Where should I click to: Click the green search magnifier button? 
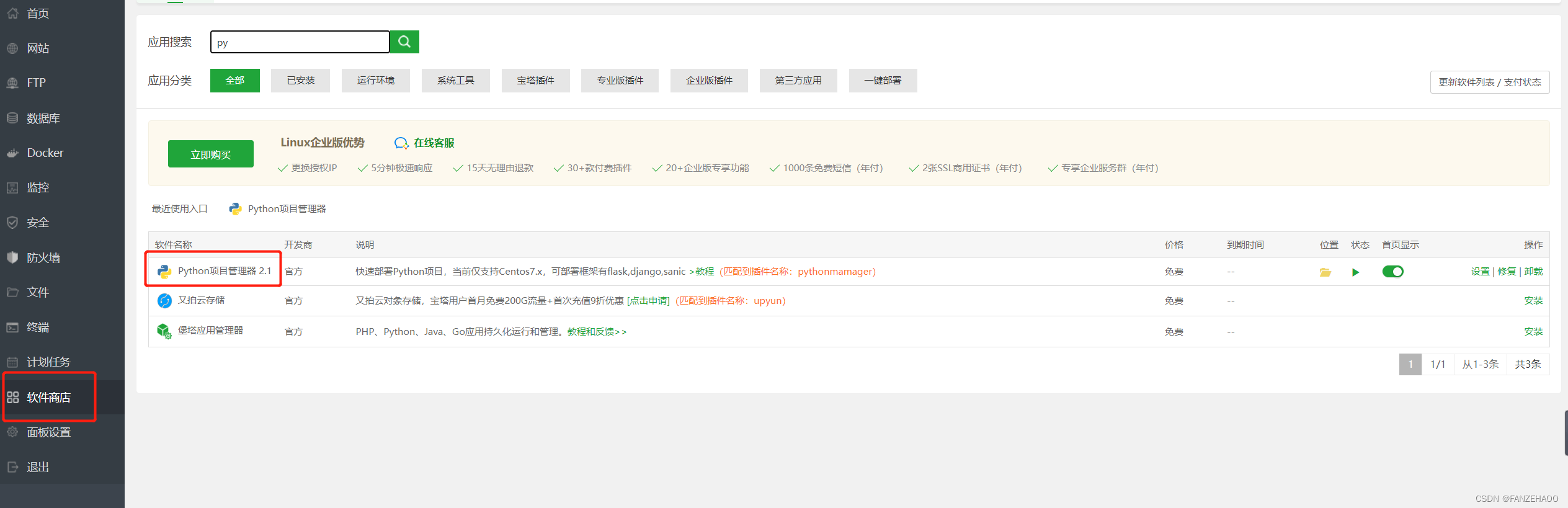[404, 42]
